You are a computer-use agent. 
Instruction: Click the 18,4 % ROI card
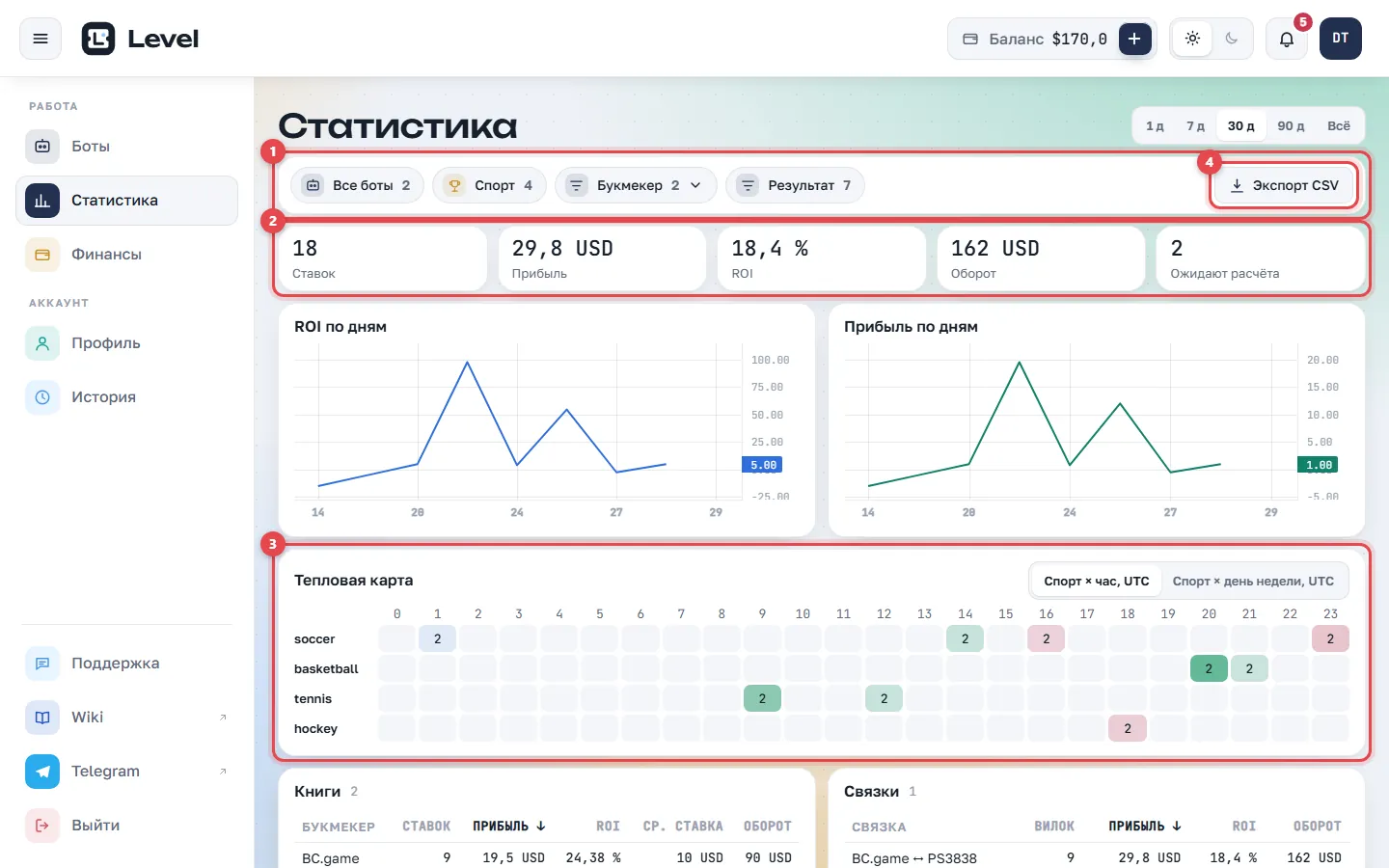click(822, 258)
